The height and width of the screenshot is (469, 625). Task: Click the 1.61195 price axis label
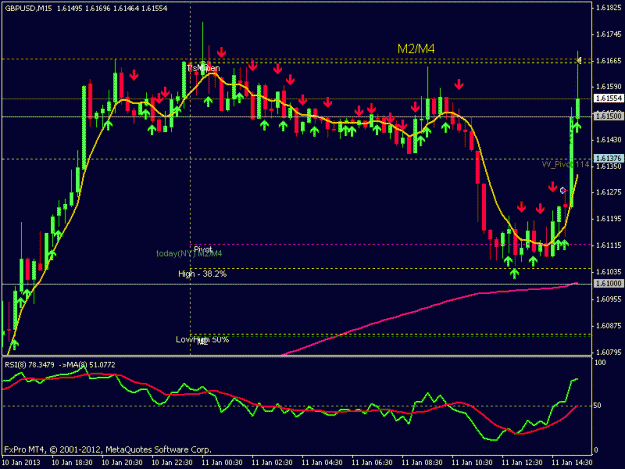pos(609,219)
